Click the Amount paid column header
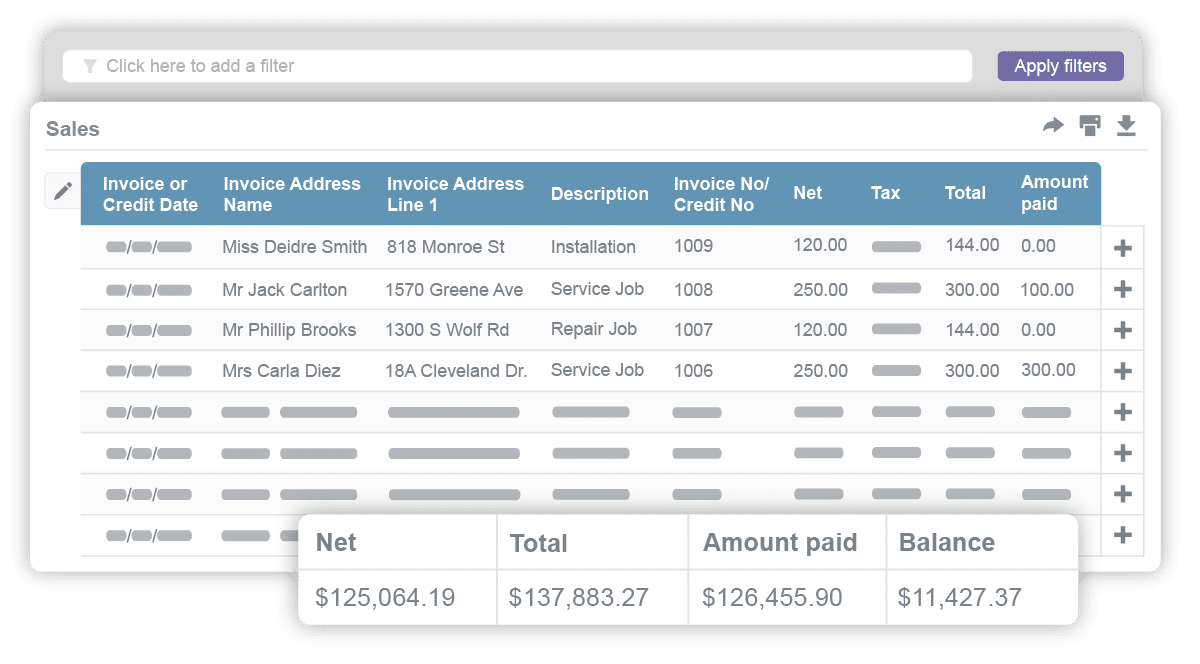This screenshot has height=664, width=1200. (1054, 193)
